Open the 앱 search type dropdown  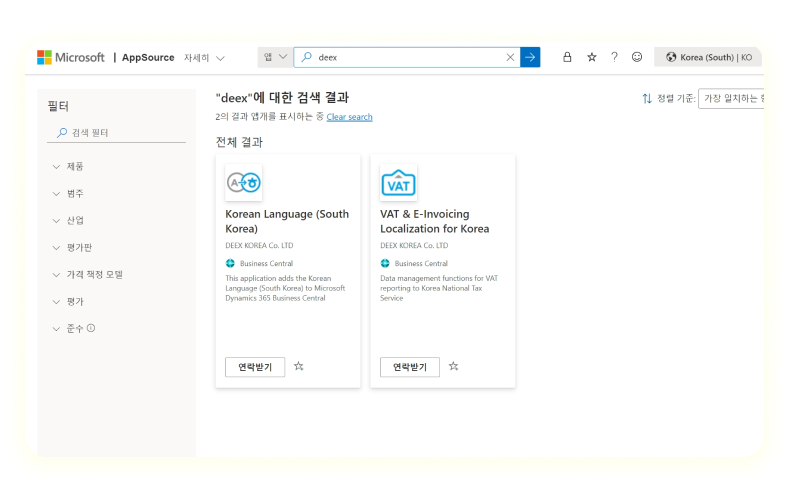(275, 57)
